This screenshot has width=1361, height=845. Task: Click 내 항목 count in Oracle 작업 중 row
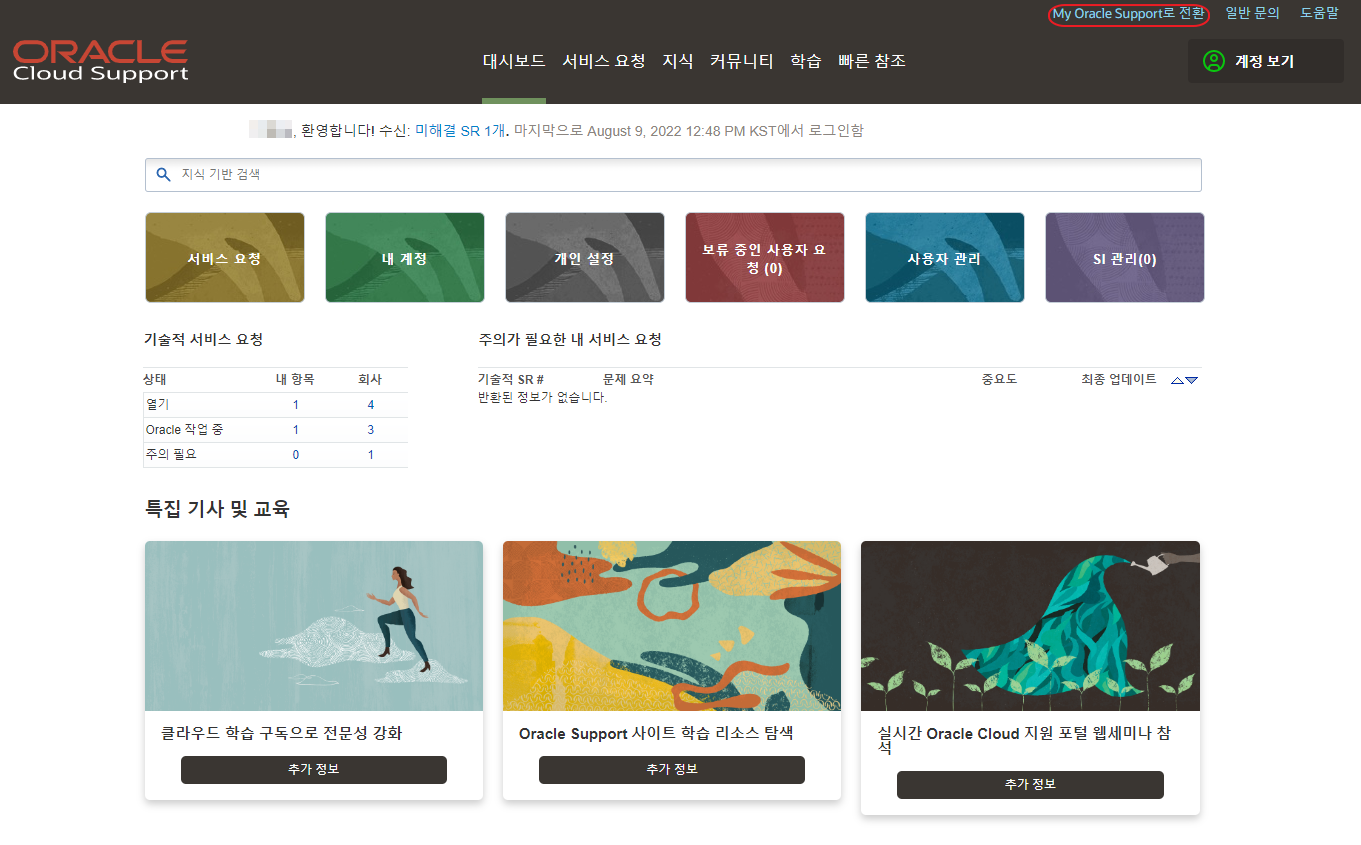(296, 430)
